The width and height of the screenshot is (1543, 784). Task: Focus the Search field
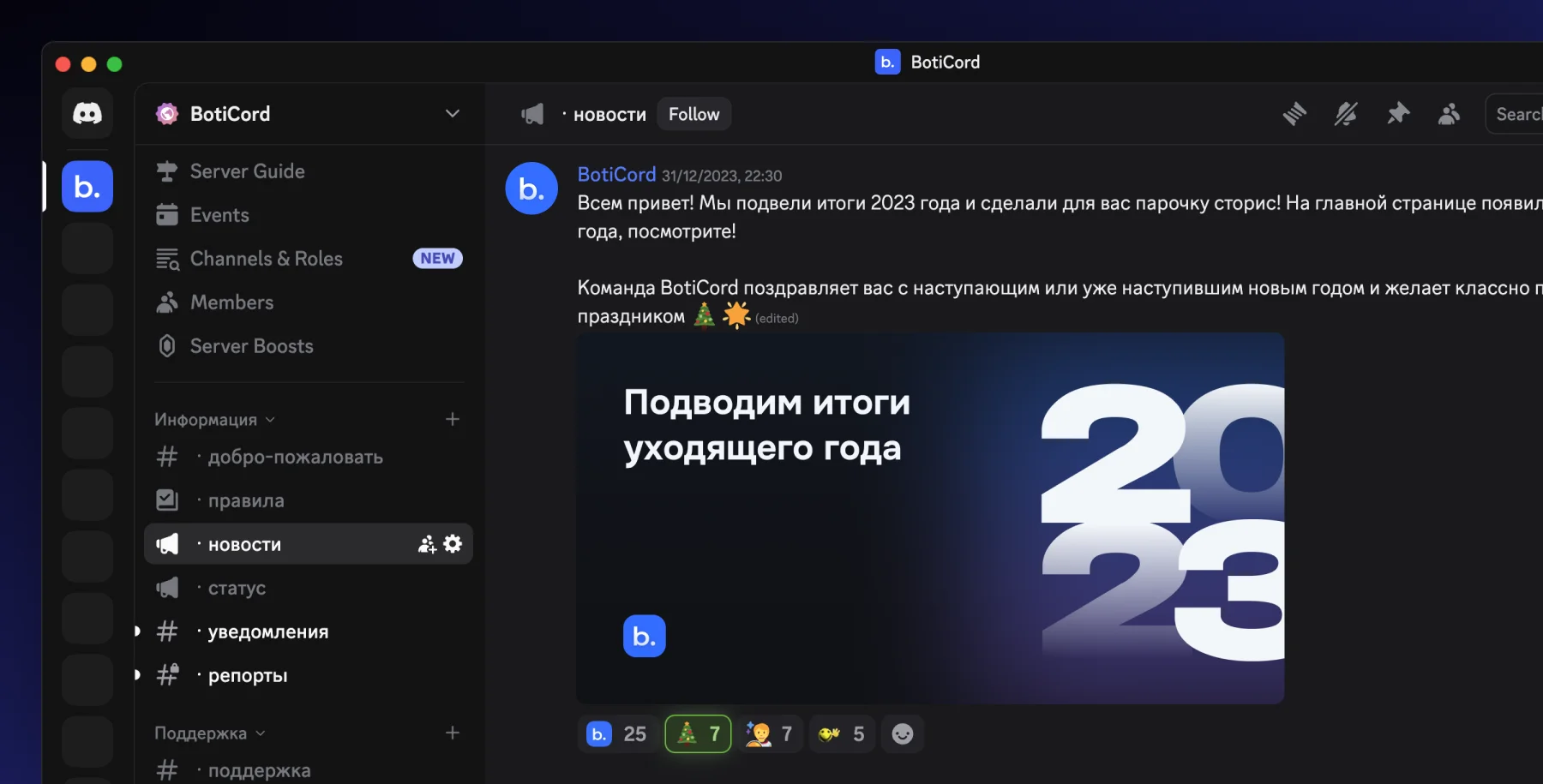(x=1514, y=114)
